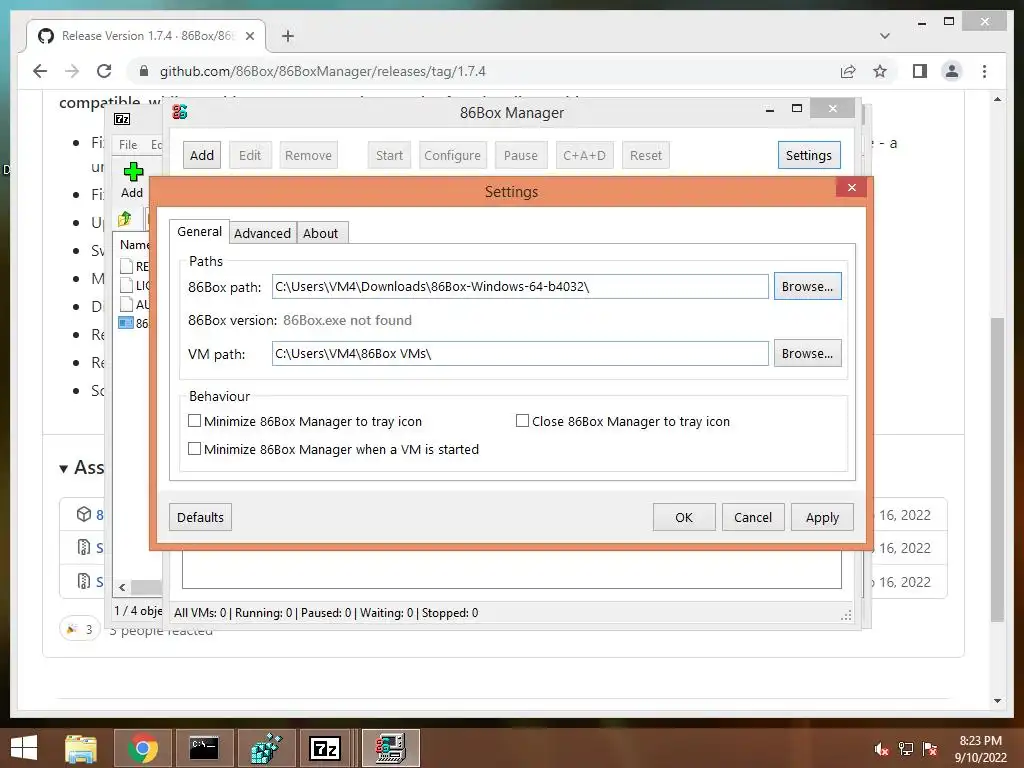Click the 86Box path input field

coord(520,287)
